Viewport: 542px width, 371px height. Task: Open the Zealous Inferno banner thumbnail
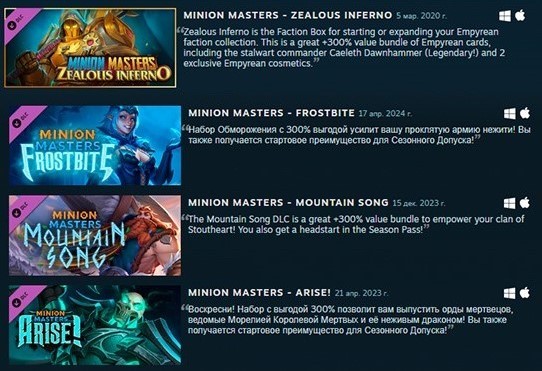point(90,48)
